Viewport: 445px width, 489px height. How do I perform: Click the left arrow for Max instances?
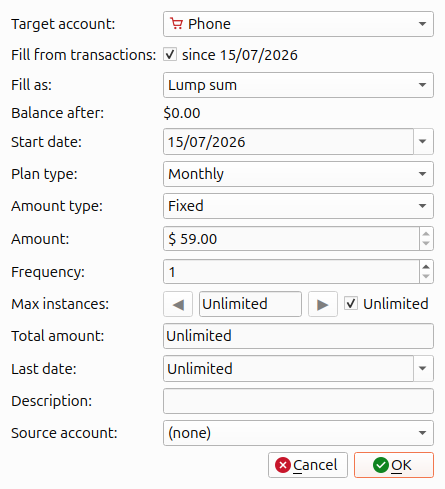click(x=178, y=304)
